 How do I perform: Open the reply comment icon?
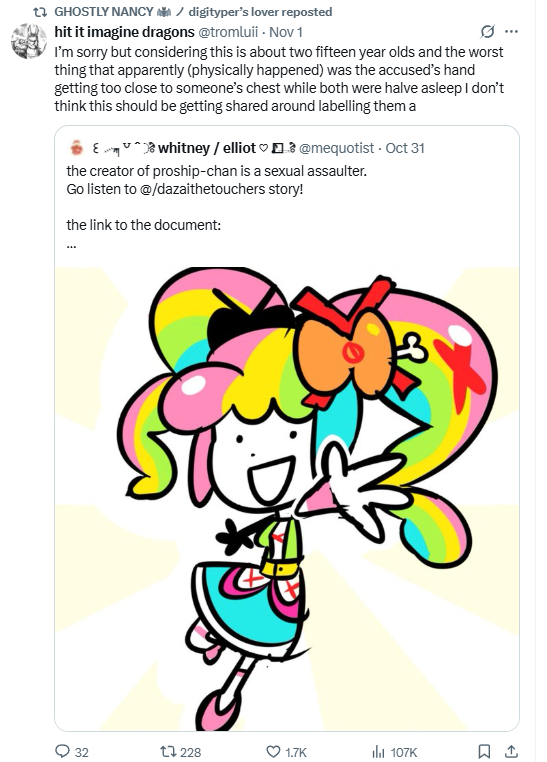pyautogui.click(x=62, y=751)
